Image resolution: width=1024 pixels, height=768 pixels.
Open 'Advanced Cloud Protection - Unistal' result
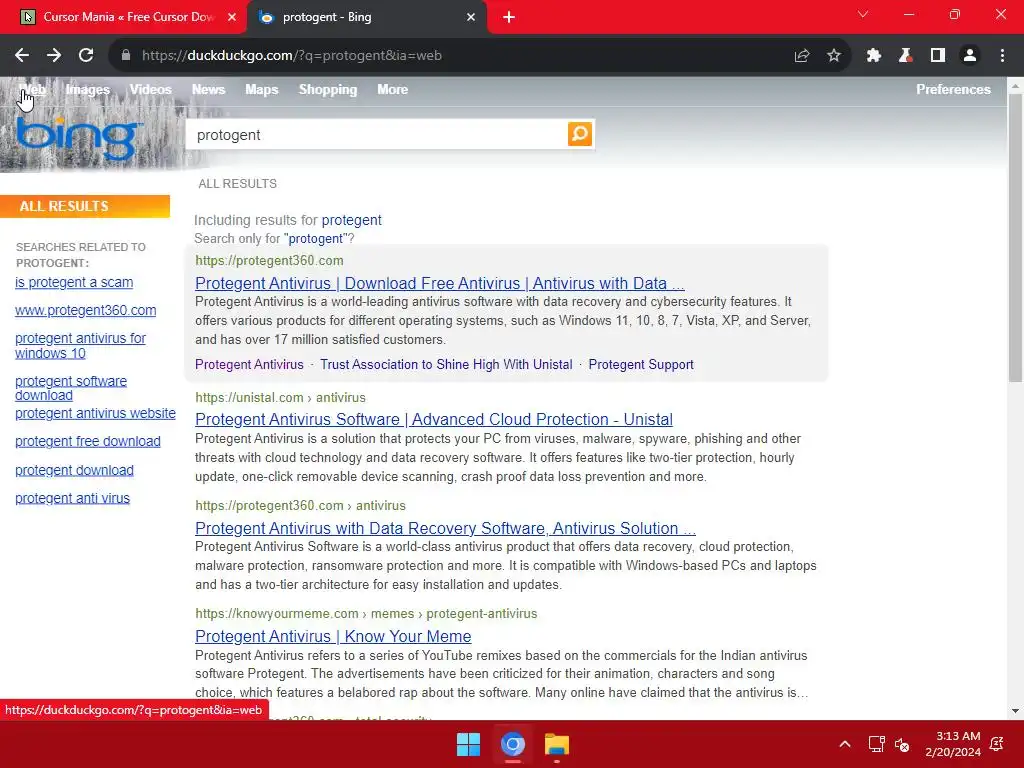tap(434, 419)
